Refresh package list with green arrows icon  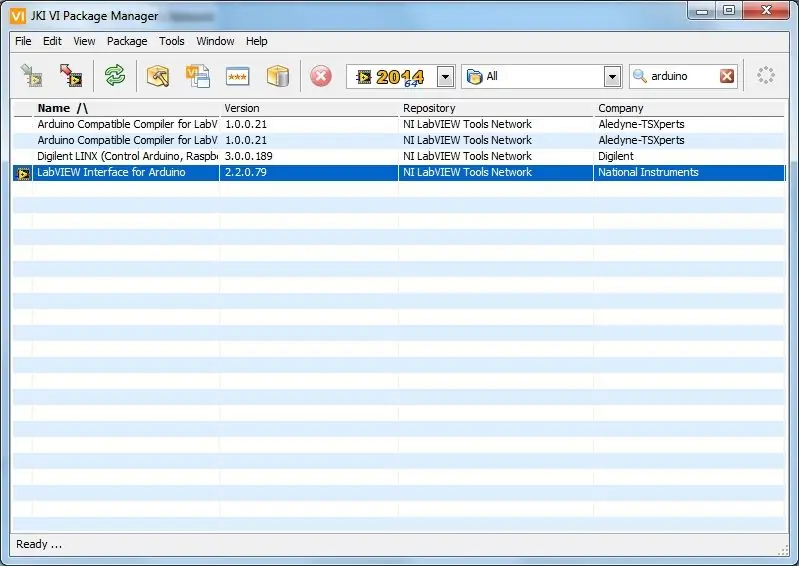(x=115, y=76)
